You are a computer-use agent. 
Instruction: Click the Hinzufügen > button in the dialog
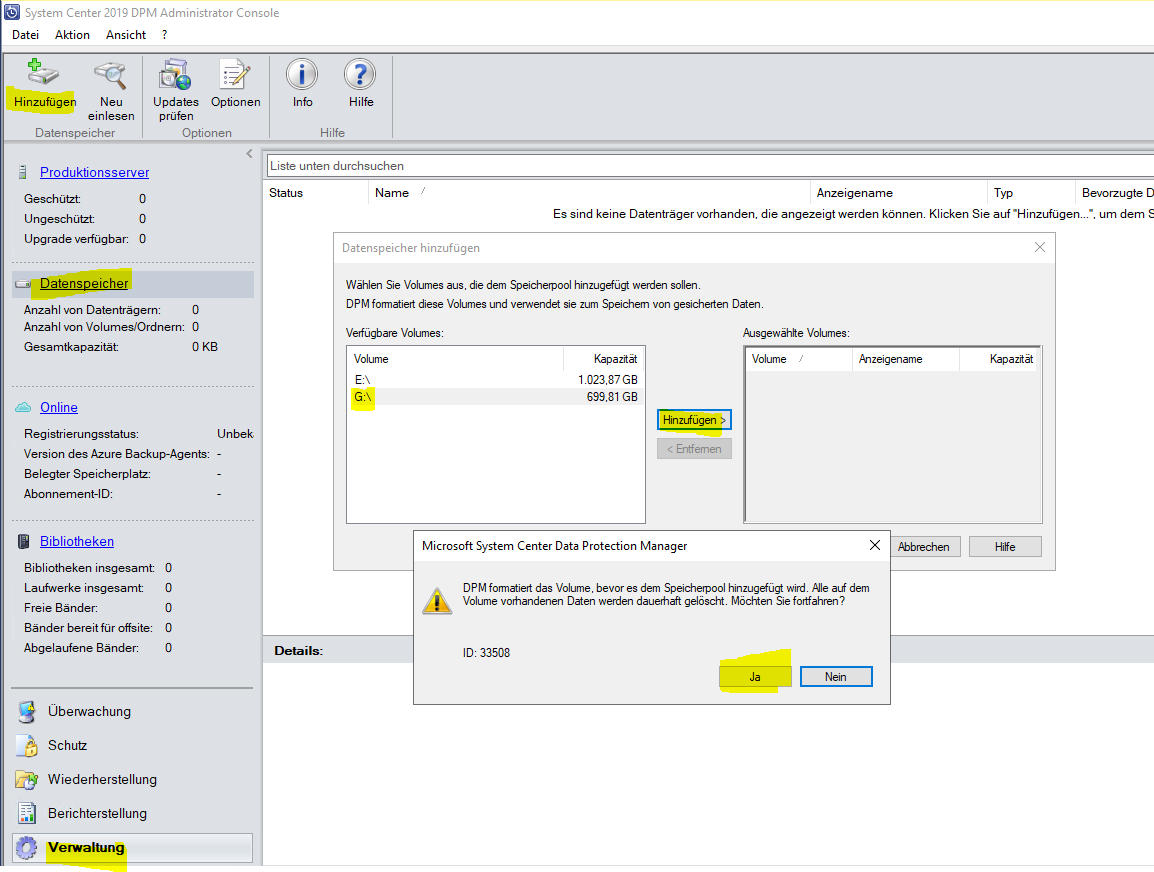click(694, 419)
